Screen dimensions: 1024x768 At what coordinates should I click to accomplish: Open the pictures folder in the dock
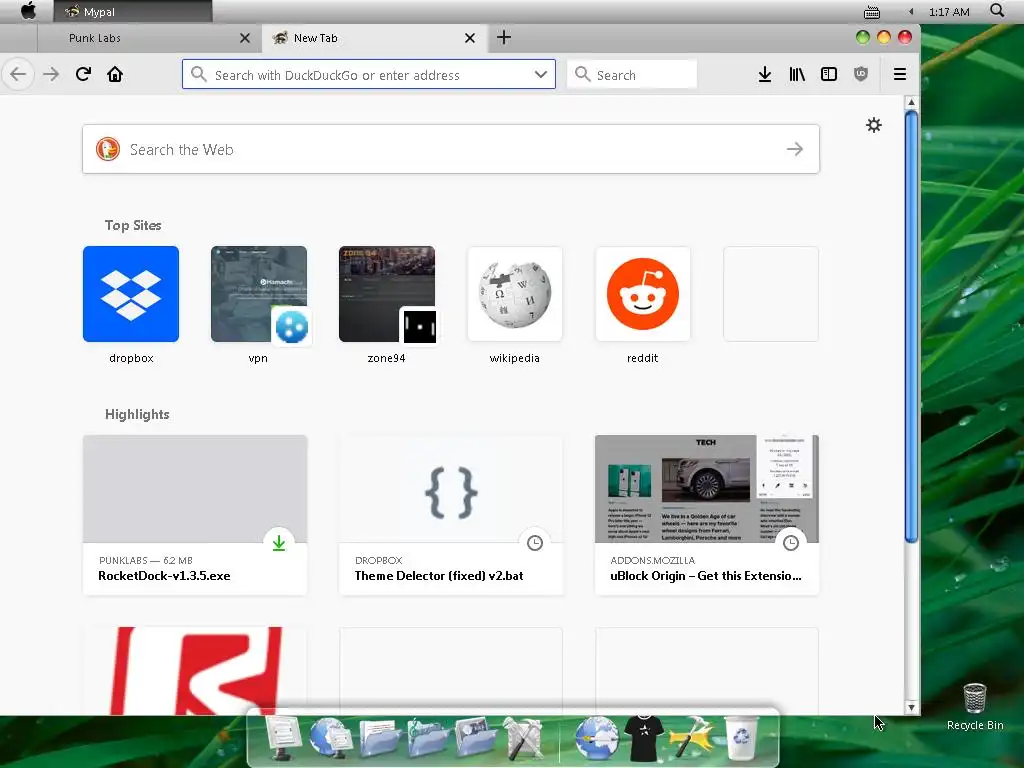(477, 739)
